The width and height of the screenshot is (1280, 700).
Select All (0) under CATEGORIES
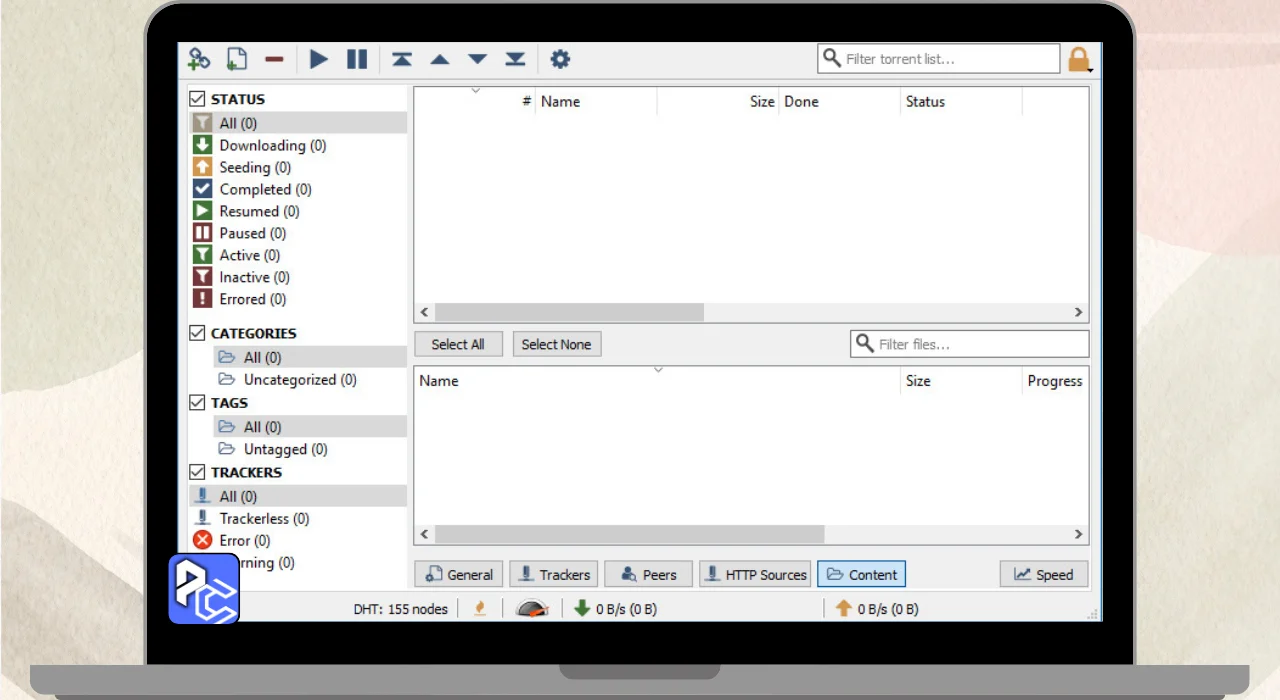click(x=310, y=357)
